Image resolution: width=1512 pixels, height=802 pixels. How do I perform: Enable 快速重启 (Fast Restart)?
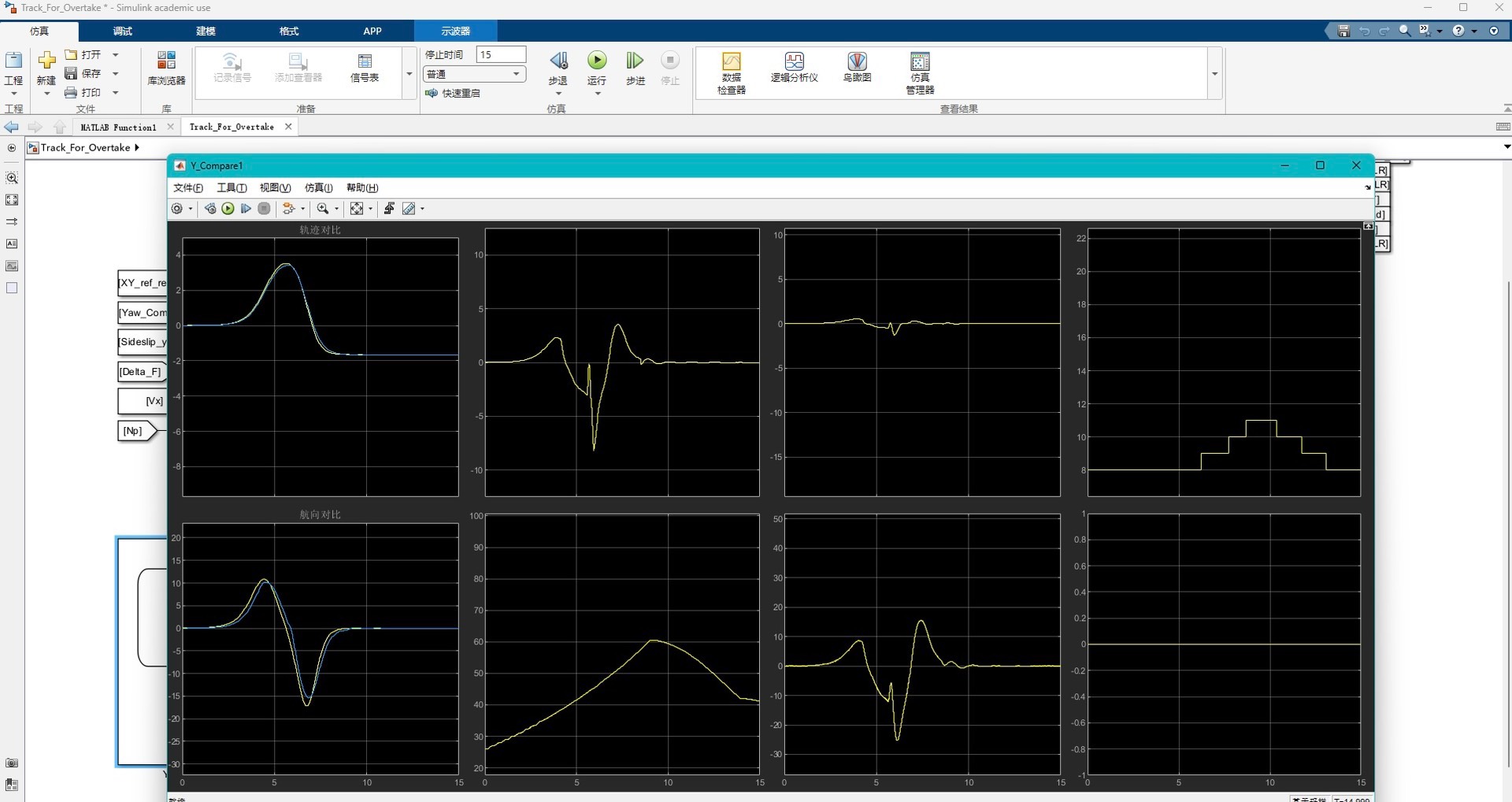[x=461, y=93]
